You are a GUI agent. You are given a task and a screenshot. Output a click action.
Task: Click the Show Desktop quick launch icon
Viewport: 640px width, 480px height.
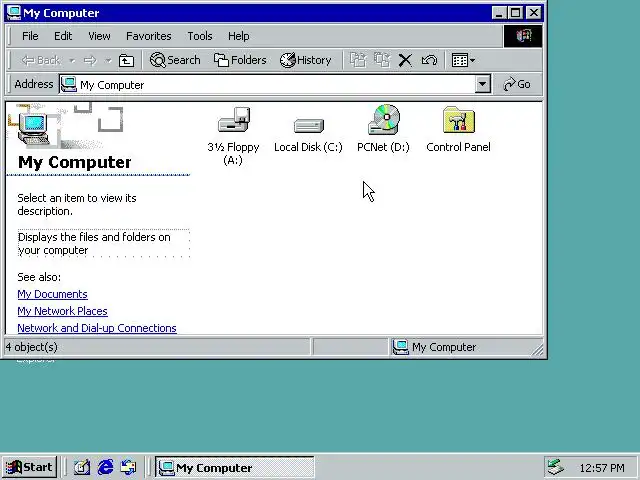tap(82, 467)
